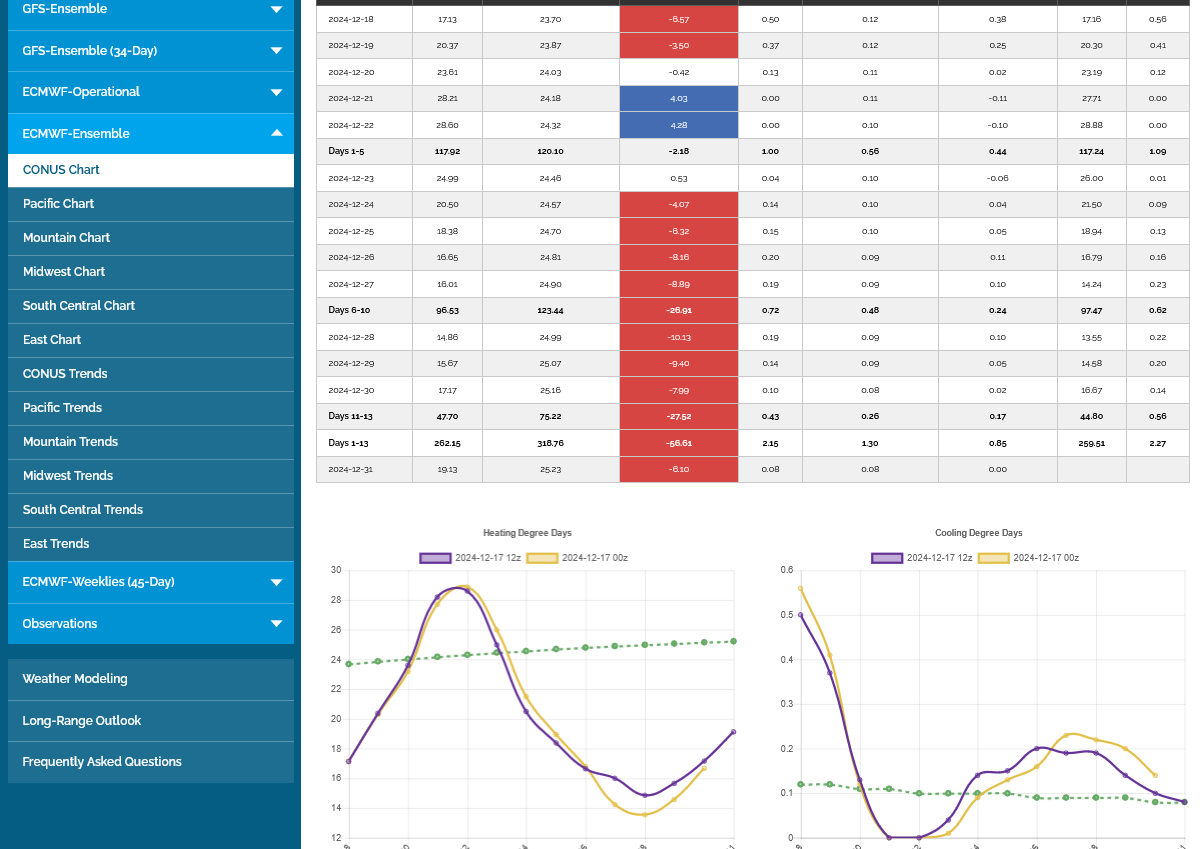Image resolution: width=1204 pixels, height=849 pixels.
Task: Click the peak point on Heating Degree Days chart
Action: [x=466, y=590]
